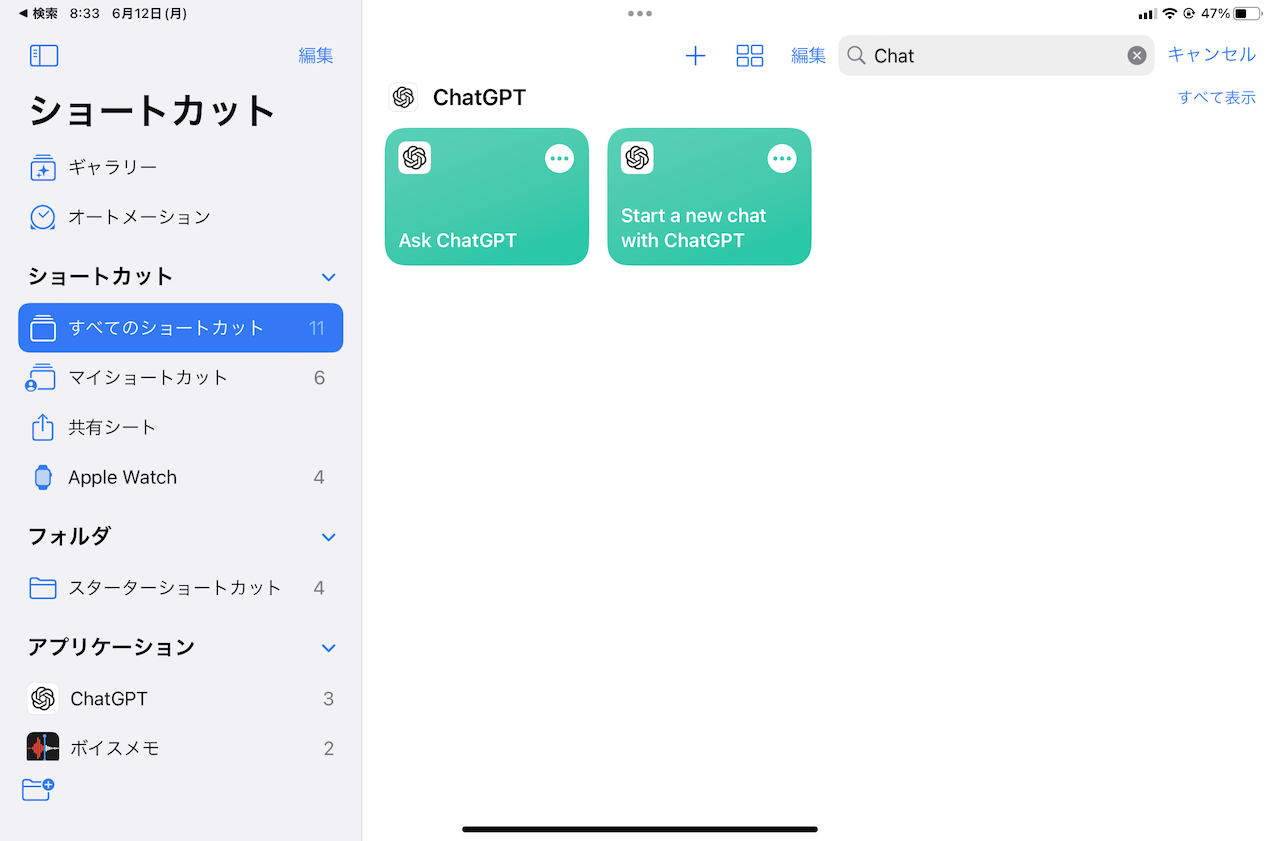Open the Voice Memos shortcuts group
Viewport: 1280px width, 841px height.
(x=120, y=747)
